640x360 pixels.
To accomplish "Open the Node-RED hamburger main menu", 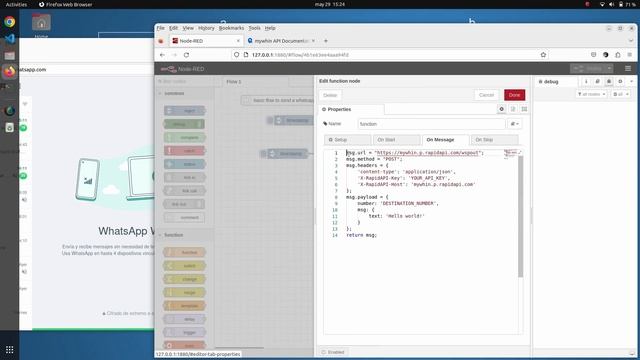I will (628, 69).
